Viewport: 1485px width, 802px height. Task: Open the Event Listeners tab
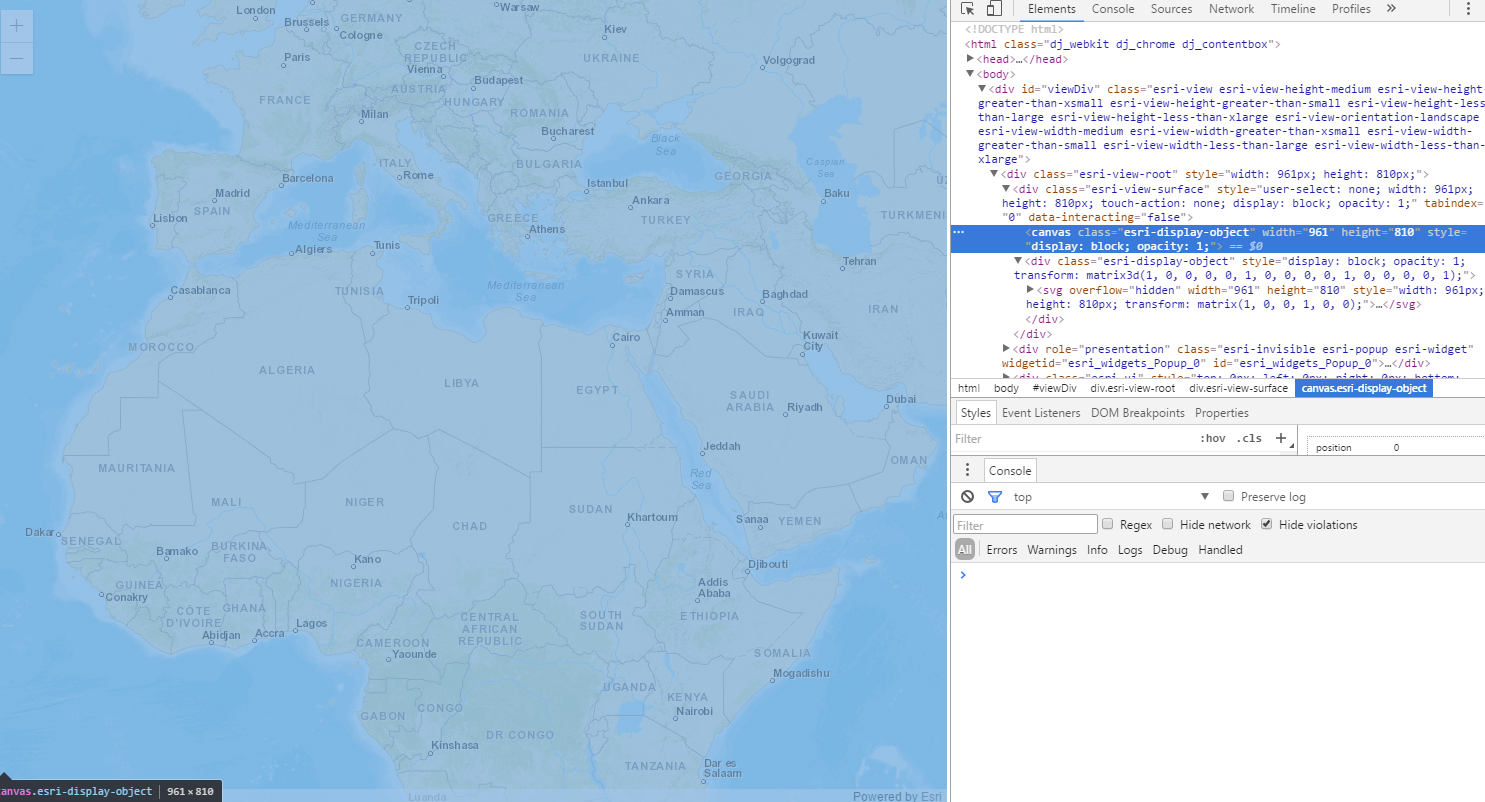point(1041,413)
